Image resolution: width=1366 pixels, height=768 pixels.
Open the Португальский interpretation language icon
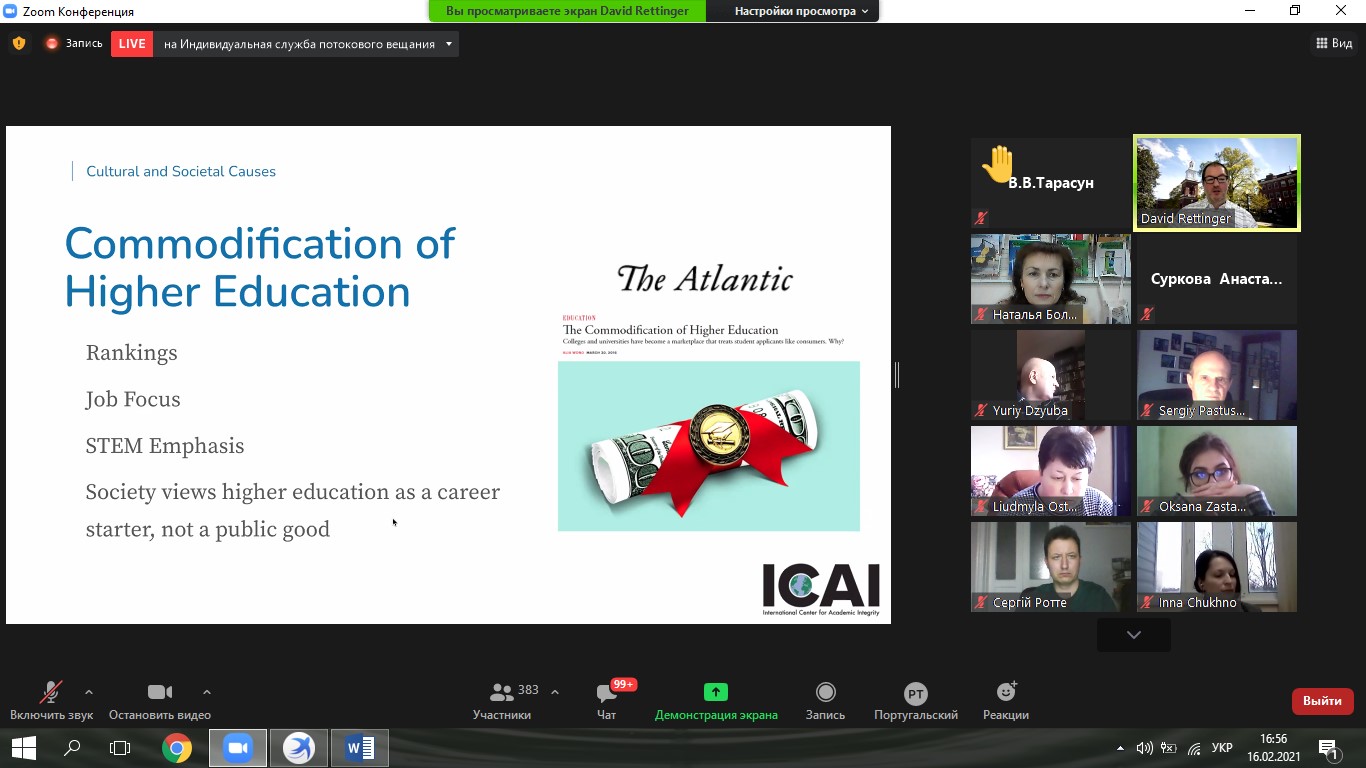coord(915,694)
